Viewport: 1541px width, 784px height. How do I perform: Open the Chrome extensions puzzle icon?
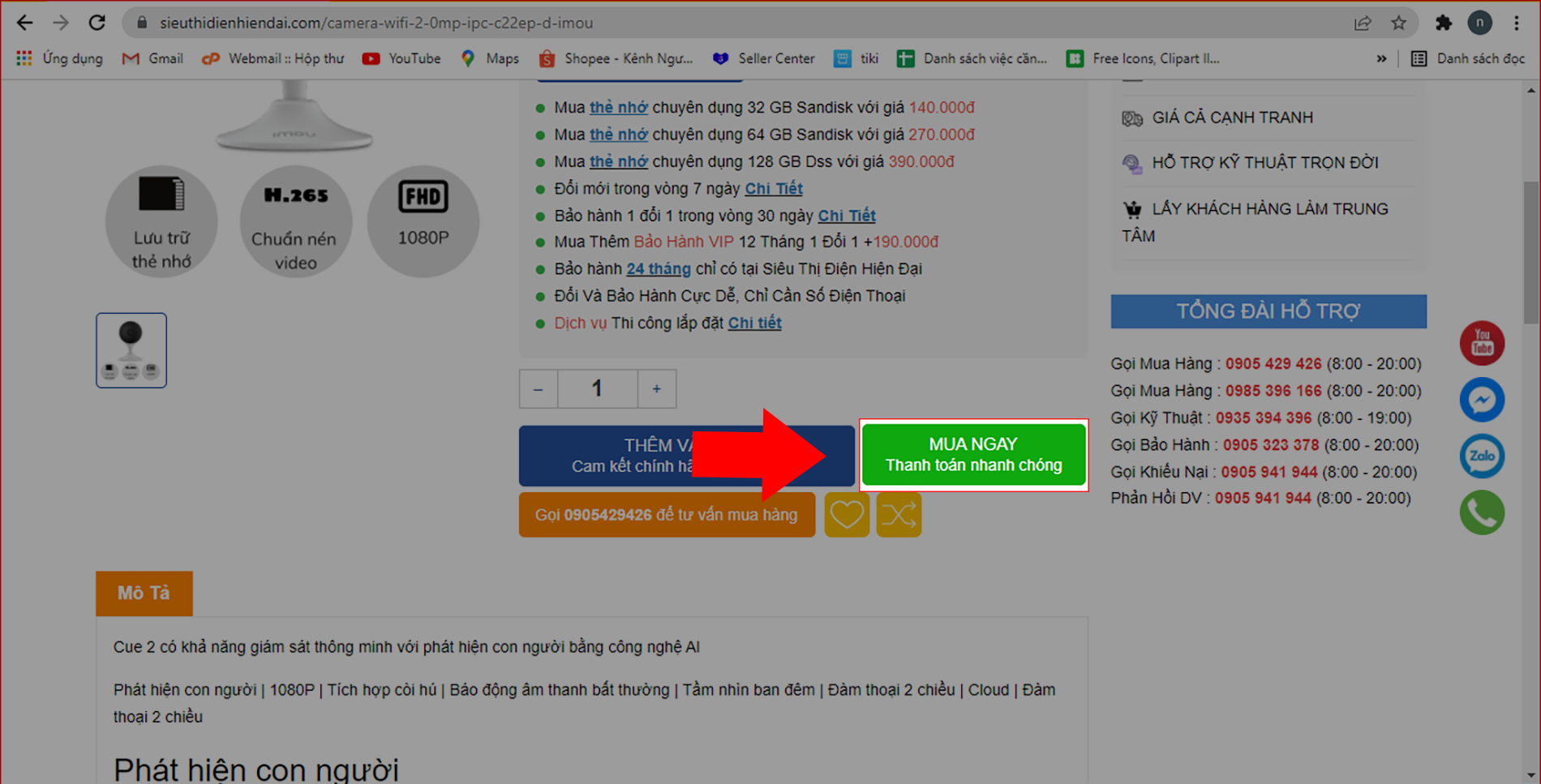(1444, 23)
